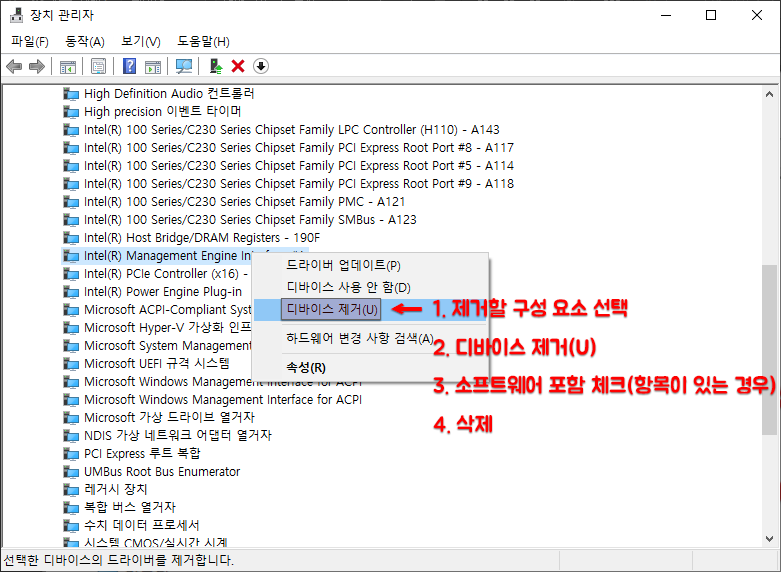The image size is (781, 572).
Task: Select Chipset Family SMBus - A123 device
Action: tap(250, 220)
